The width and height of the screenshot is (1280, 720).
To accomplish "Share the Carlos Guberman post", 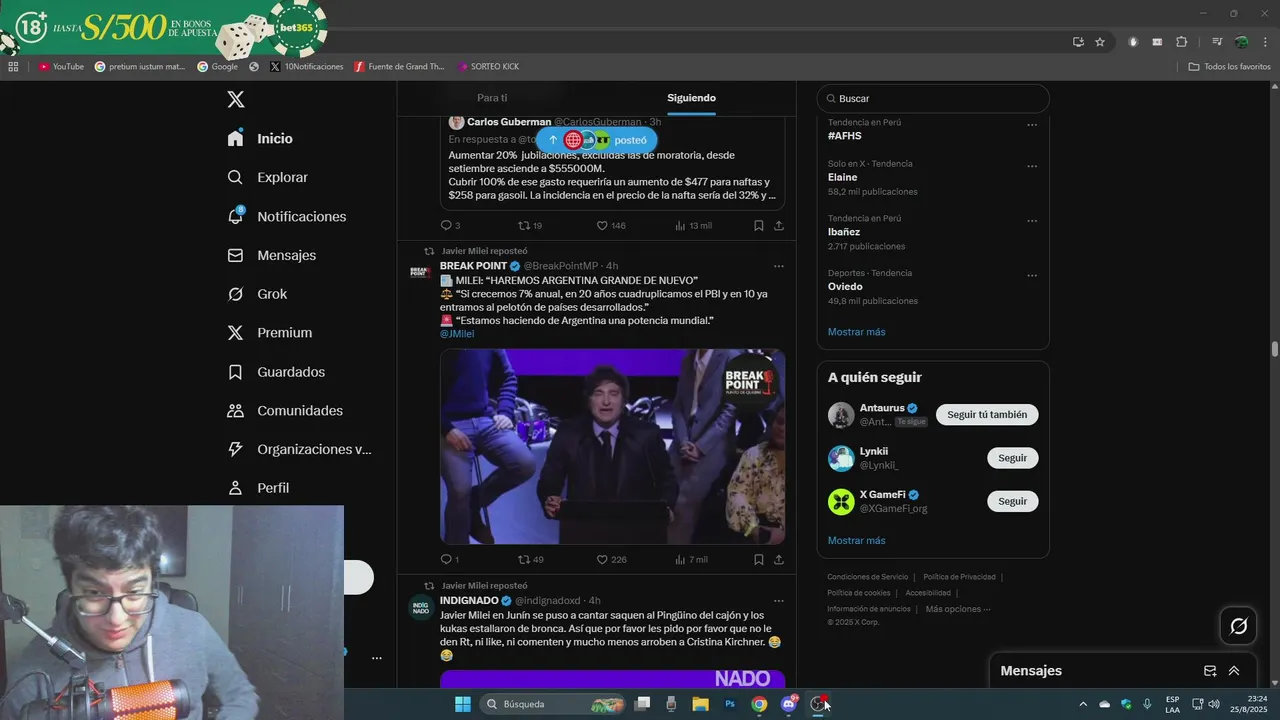I will pyautogui.click(x=779, y=226).
